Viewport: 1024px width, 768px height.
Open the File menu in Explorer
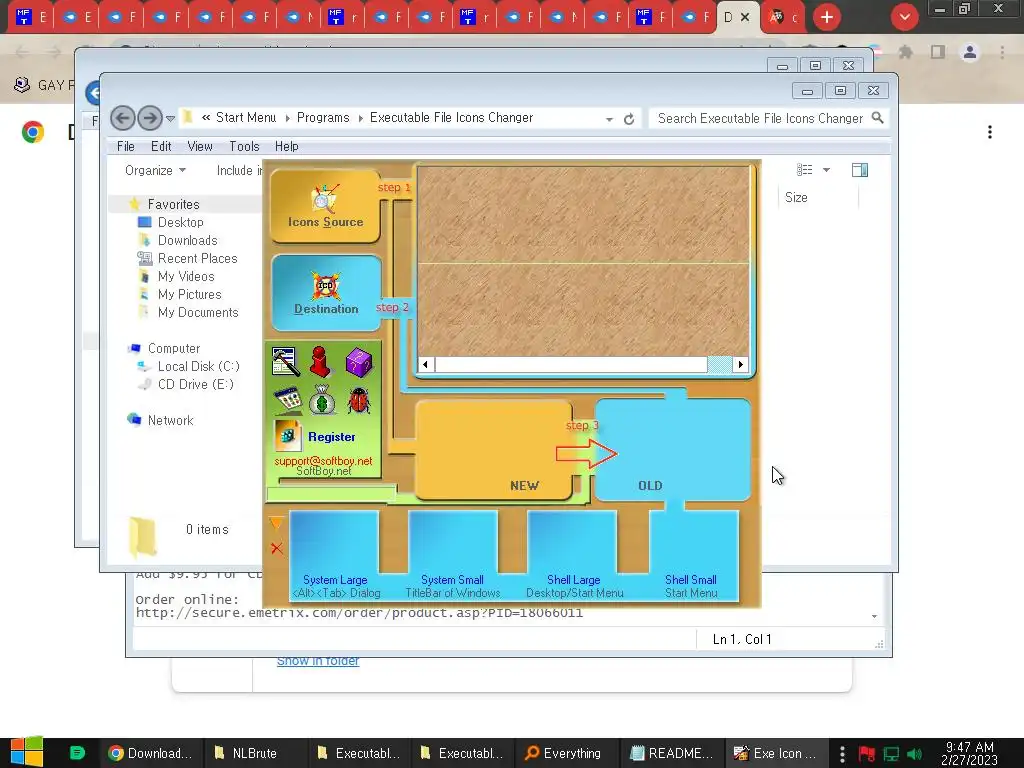[125, 146]
